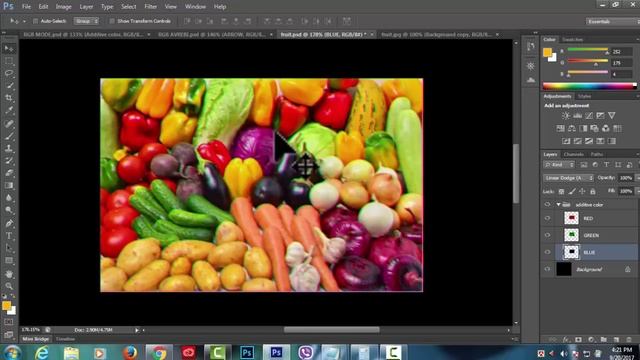Select the Rectangular Marquee tool
Image resolution: width=640 pixels, height=360 pixels.
pyautogui.click(x=9, y=61)
